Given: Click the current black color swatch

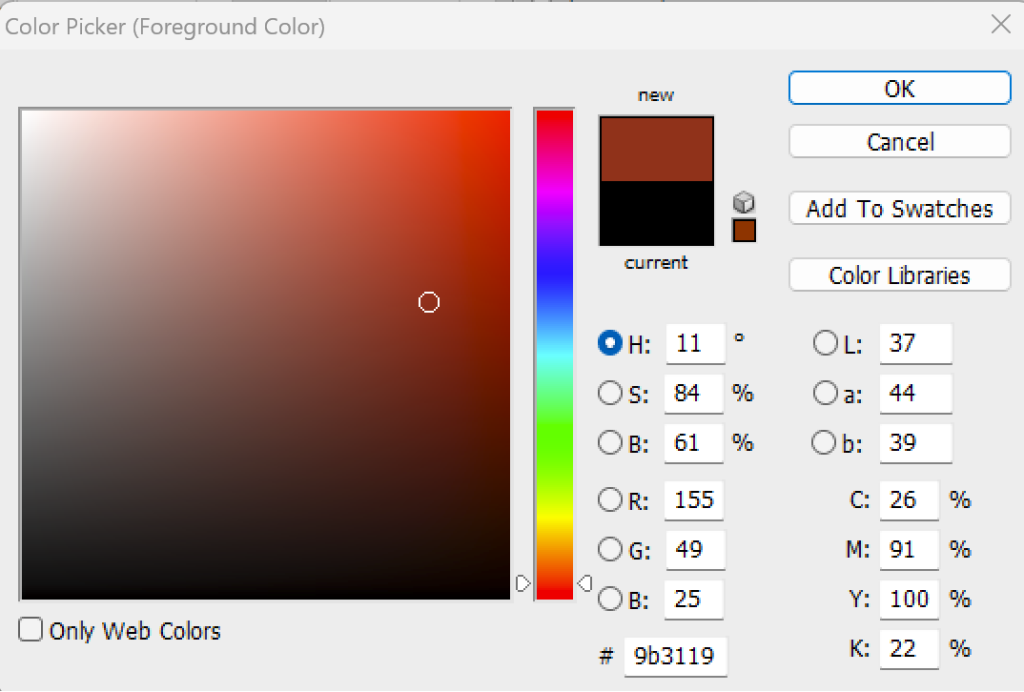Looking at the screenshot, I should click(x=656, y=213).
